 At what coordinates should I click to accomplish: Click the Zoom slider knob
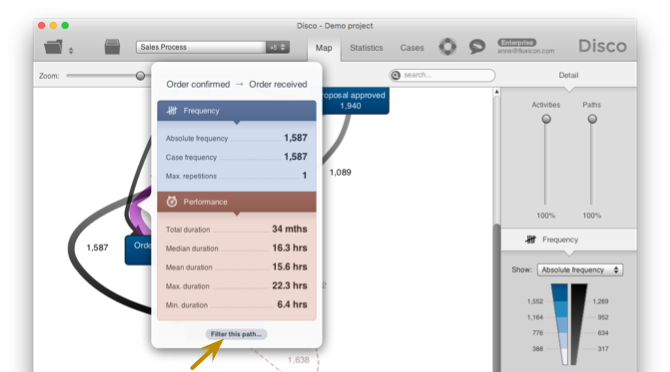pyautogui.click(x=140, y=76)
